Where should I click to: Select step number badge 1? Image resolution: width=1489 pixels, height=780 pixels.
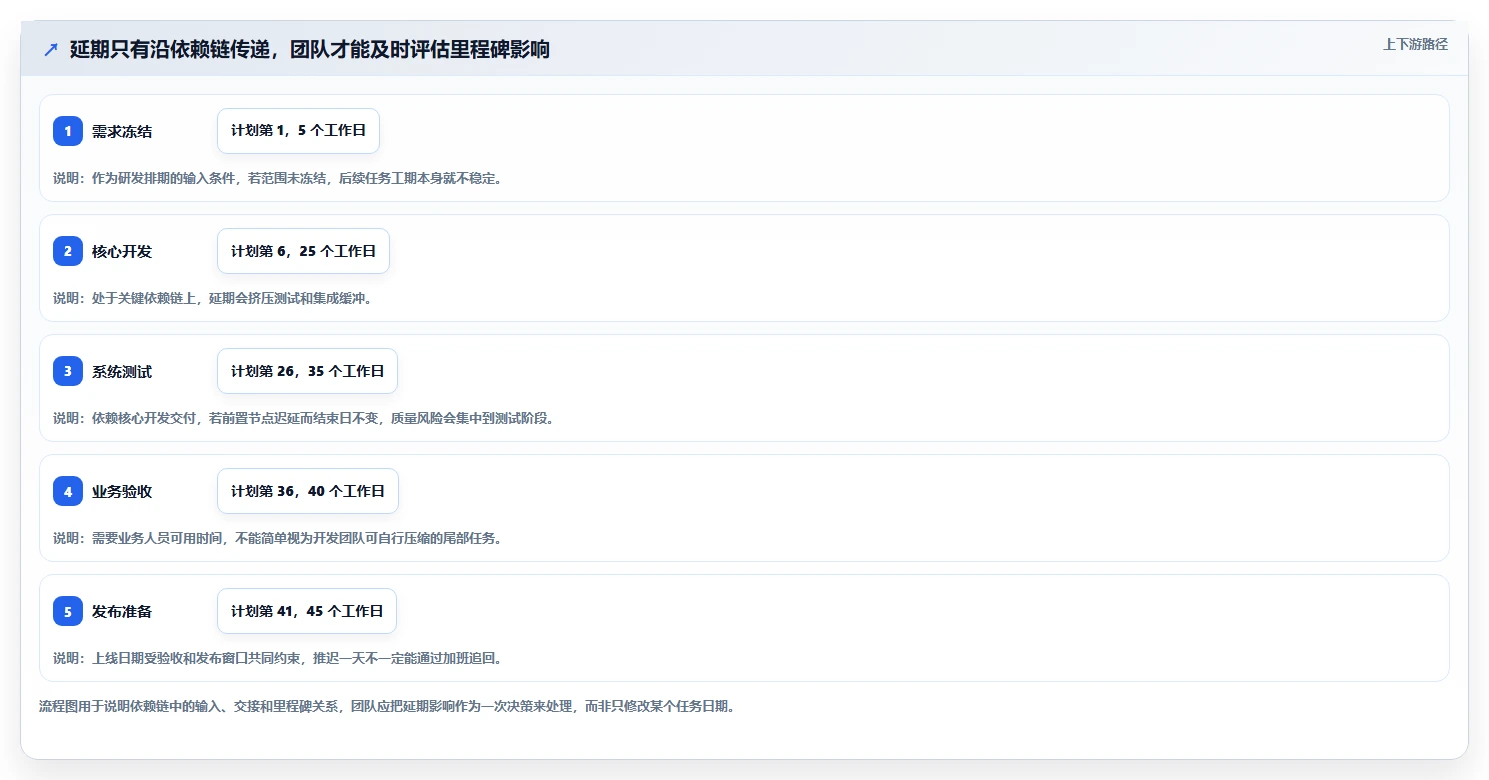tap(68, 131)
